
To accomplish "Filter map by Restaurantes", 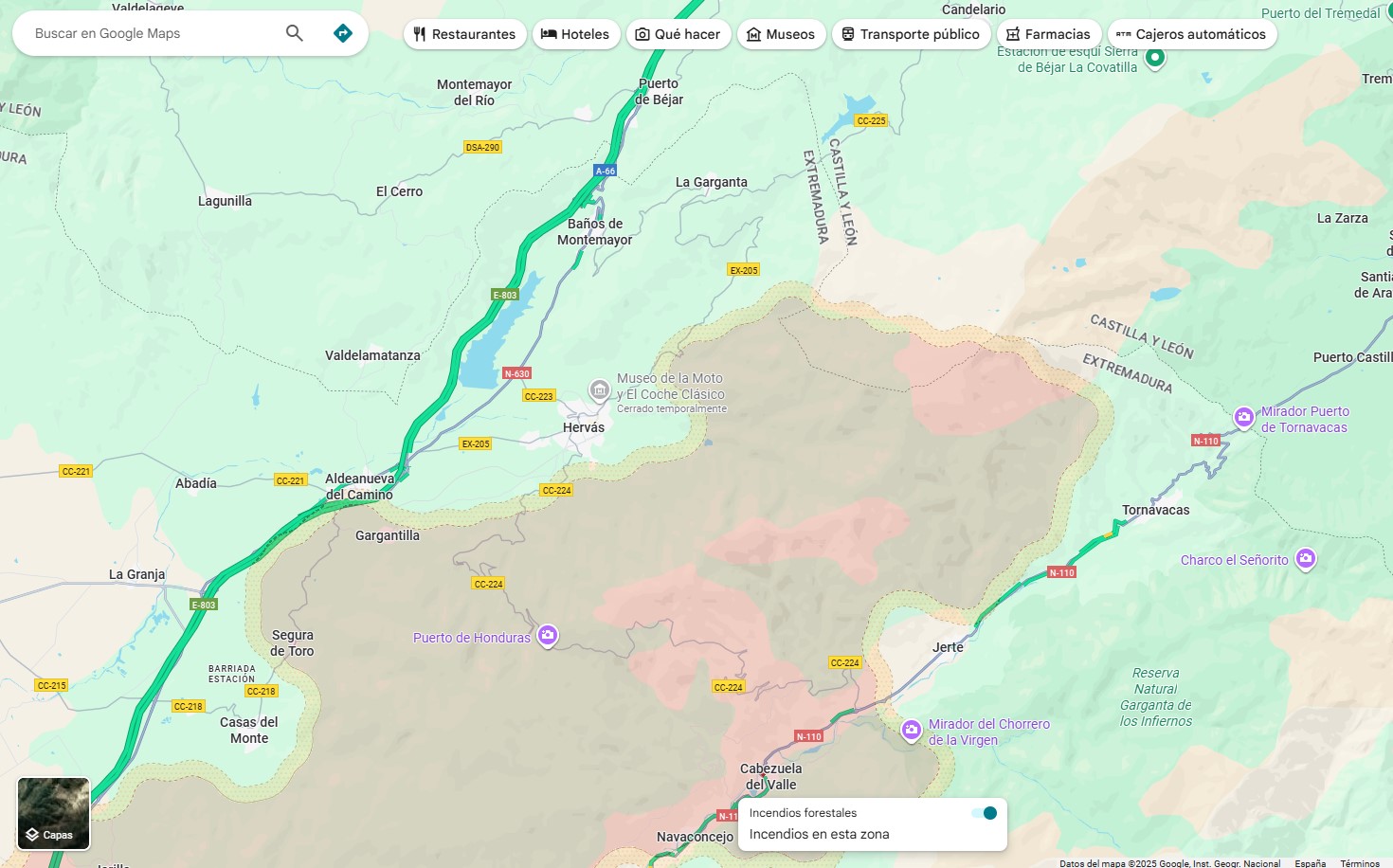I will [x=465, y=34].
